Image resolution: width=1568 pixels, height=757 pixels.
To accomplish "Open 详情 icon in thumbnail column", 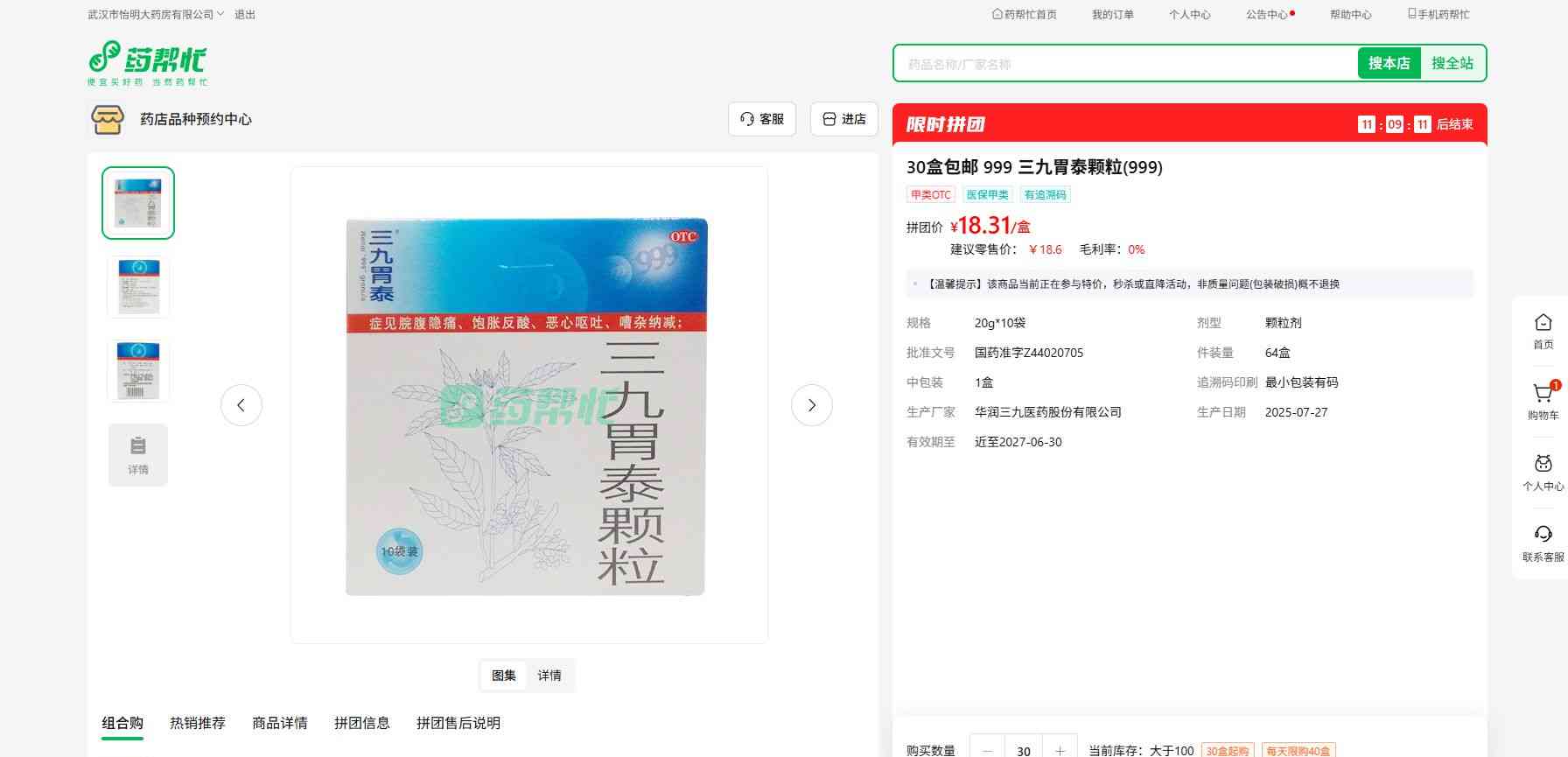I will pyautogui.click(x=138, y=455).
